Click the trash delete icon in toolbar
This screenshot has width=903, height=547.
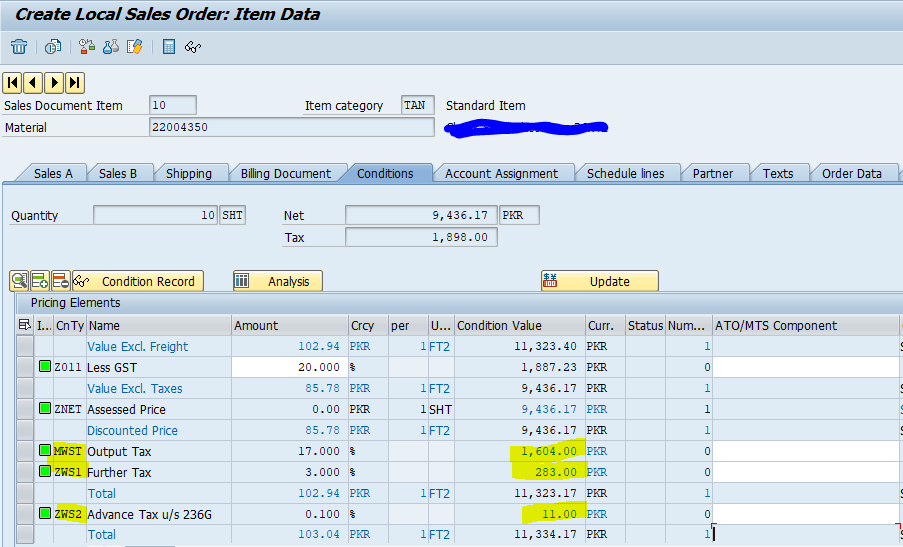(x=19, y=47)
